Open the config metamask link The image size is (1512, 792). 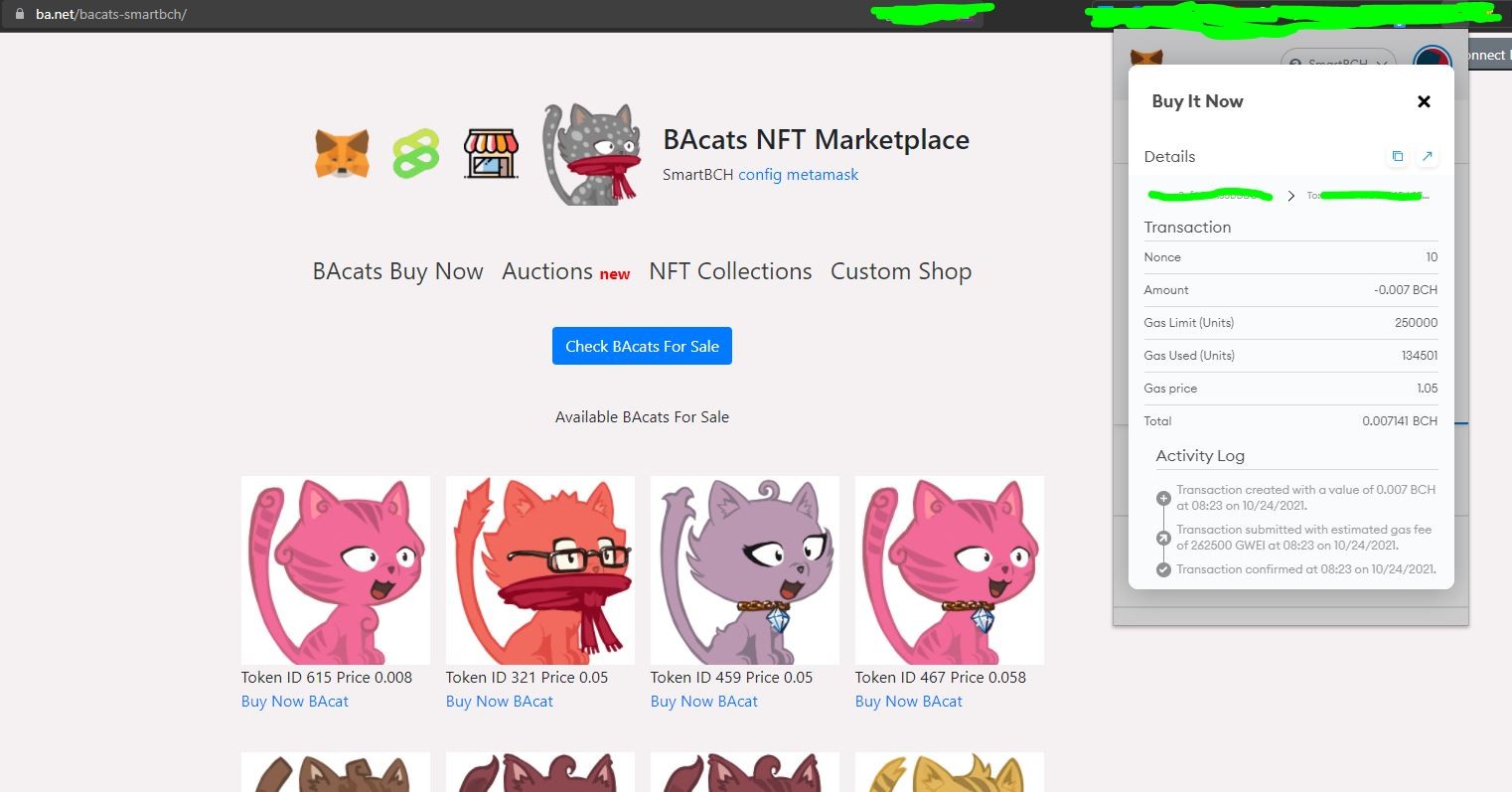point(798,175)
